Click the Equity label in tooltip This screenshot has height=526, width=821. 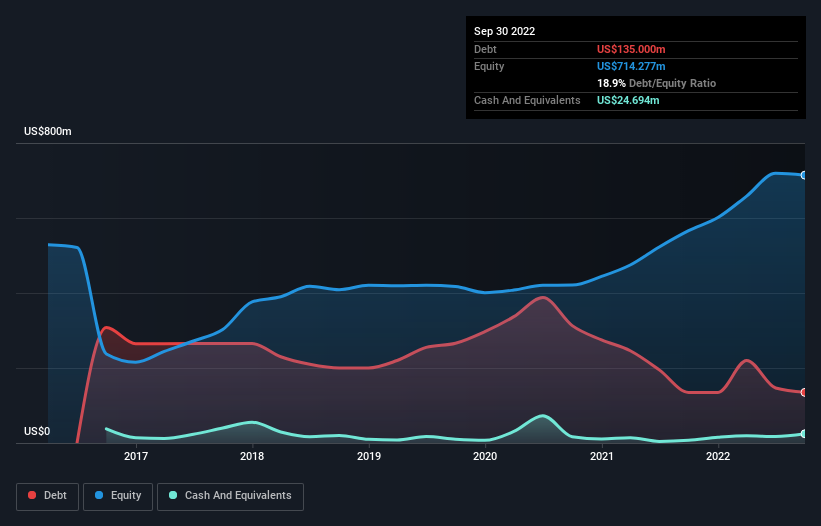pyautogui.click(x=489, y=66)
